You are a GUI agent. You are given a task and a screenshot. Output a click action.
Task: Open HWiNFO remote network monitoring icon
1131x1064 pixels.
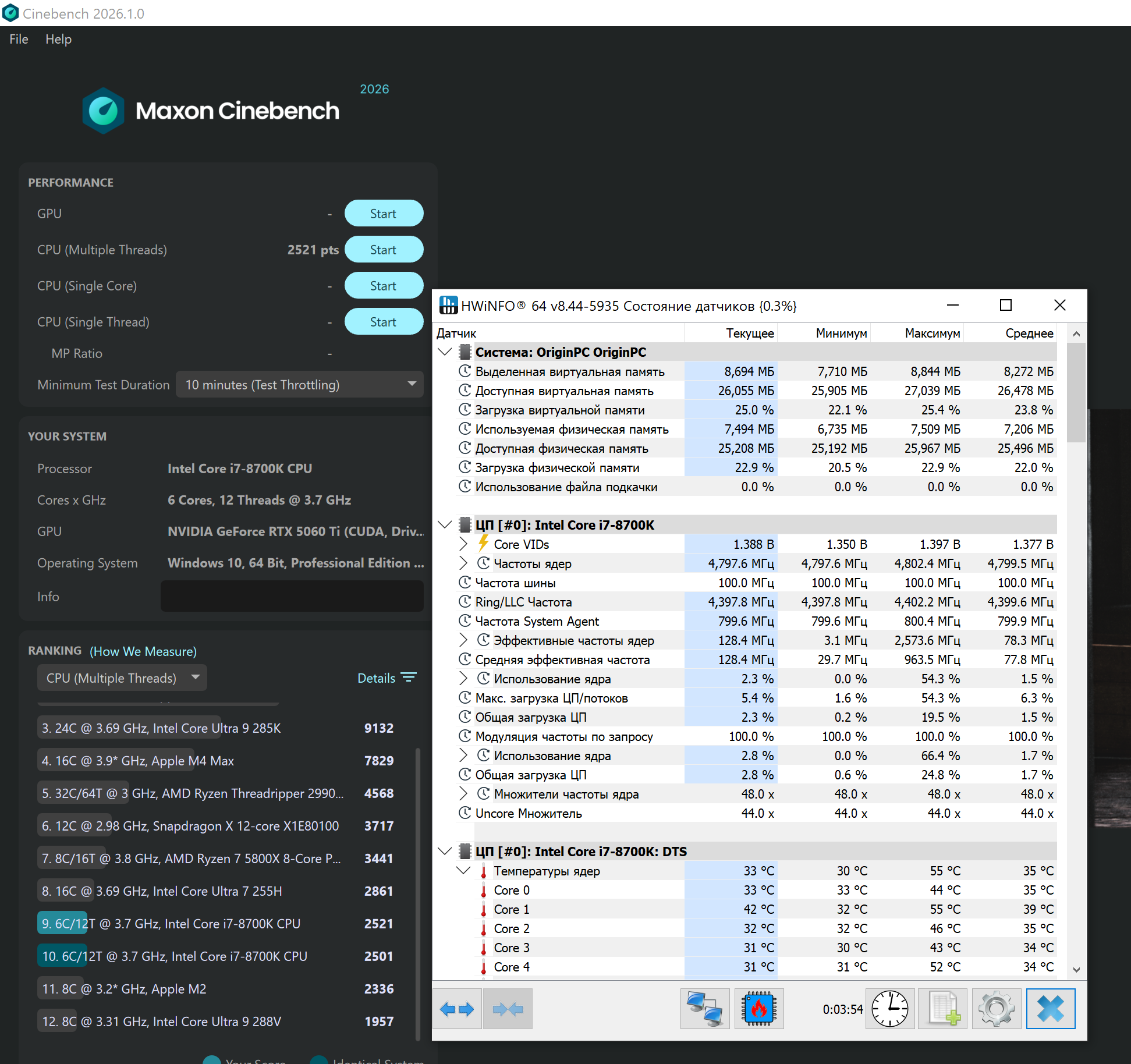click(x=705, y=1009)
